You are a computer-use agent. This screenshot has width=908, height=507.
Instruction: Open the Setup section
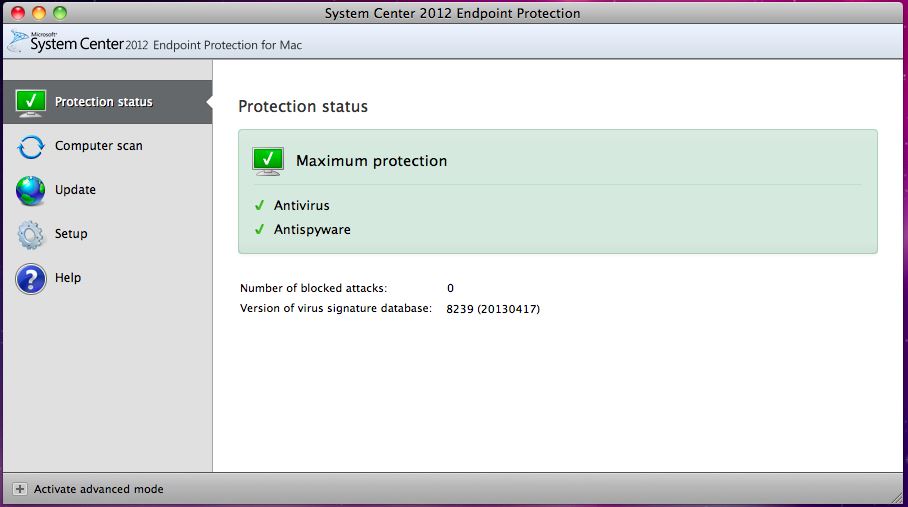click(108, 234)
